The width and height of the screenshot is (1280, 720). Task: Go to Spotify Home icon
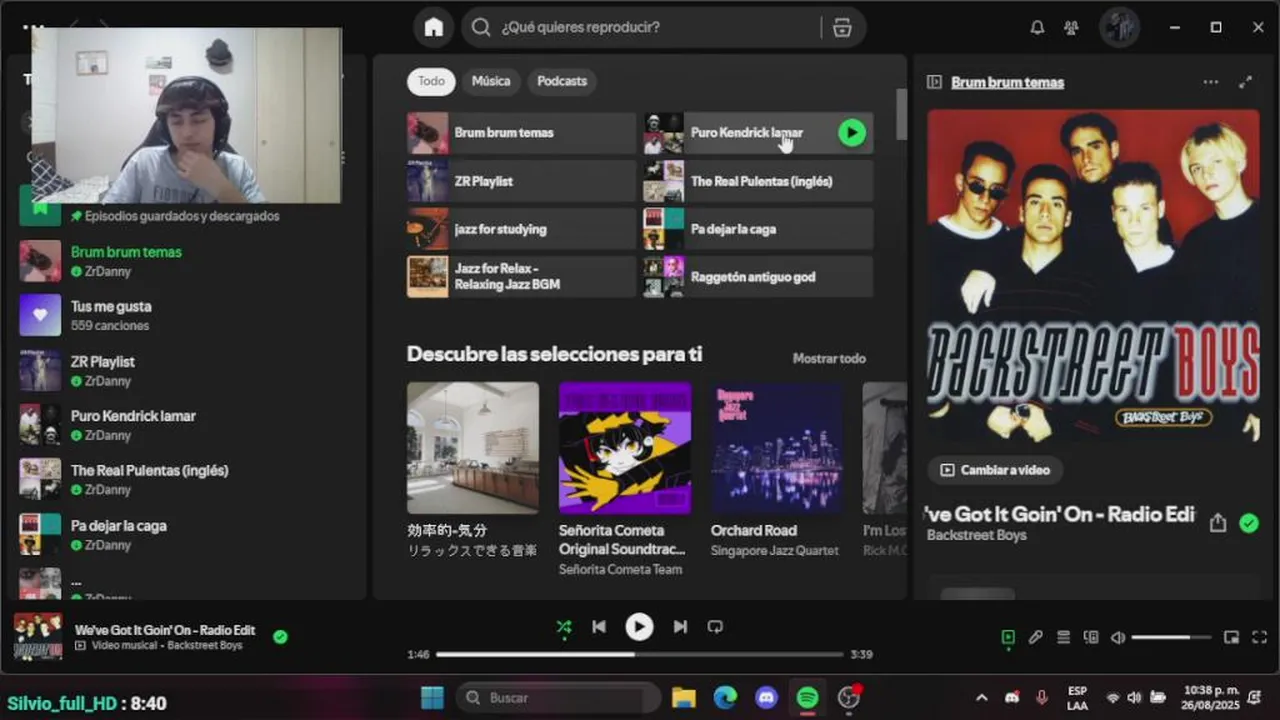[x=434, y=27]
